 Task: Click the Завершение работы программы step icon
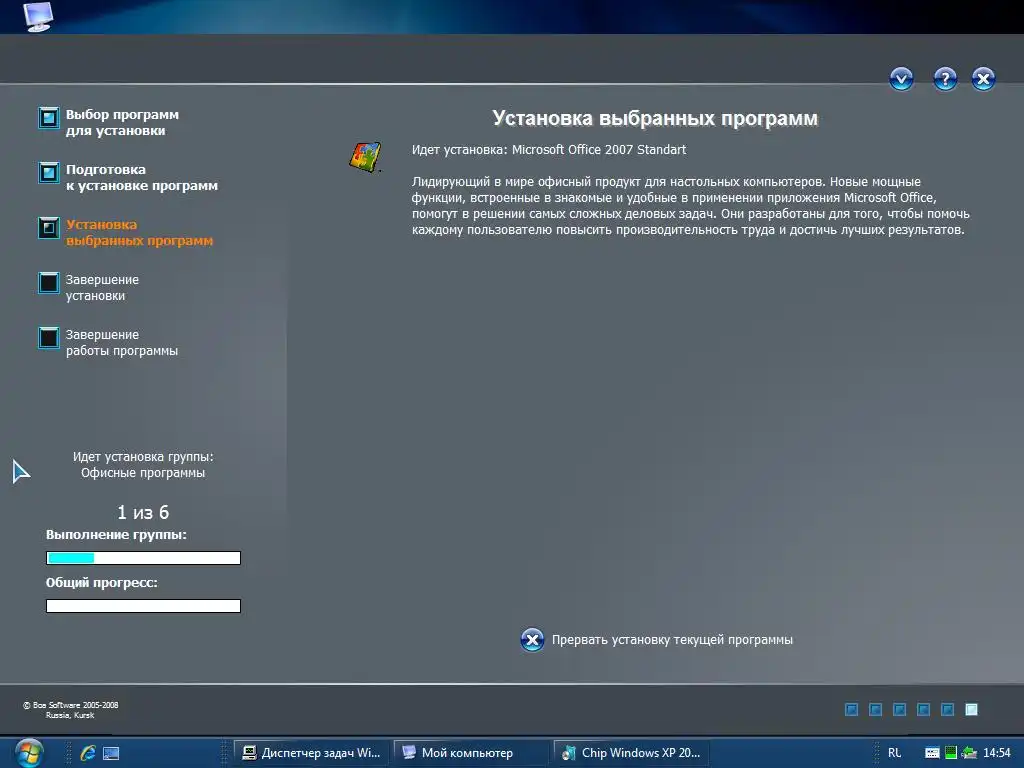[x=49, y=338]
